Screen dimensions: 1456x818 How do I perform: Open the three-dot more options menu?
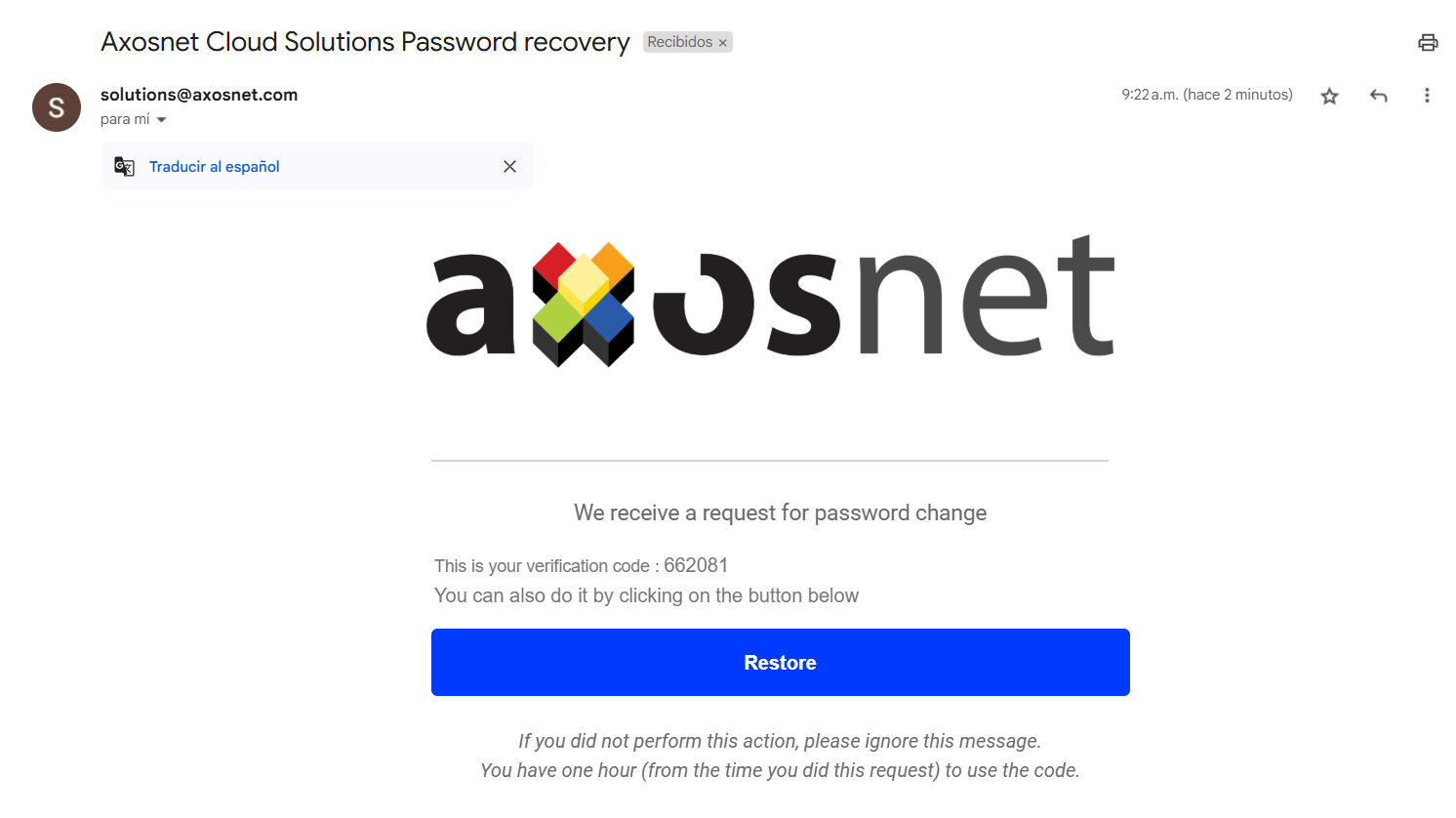click(1427, 96)
